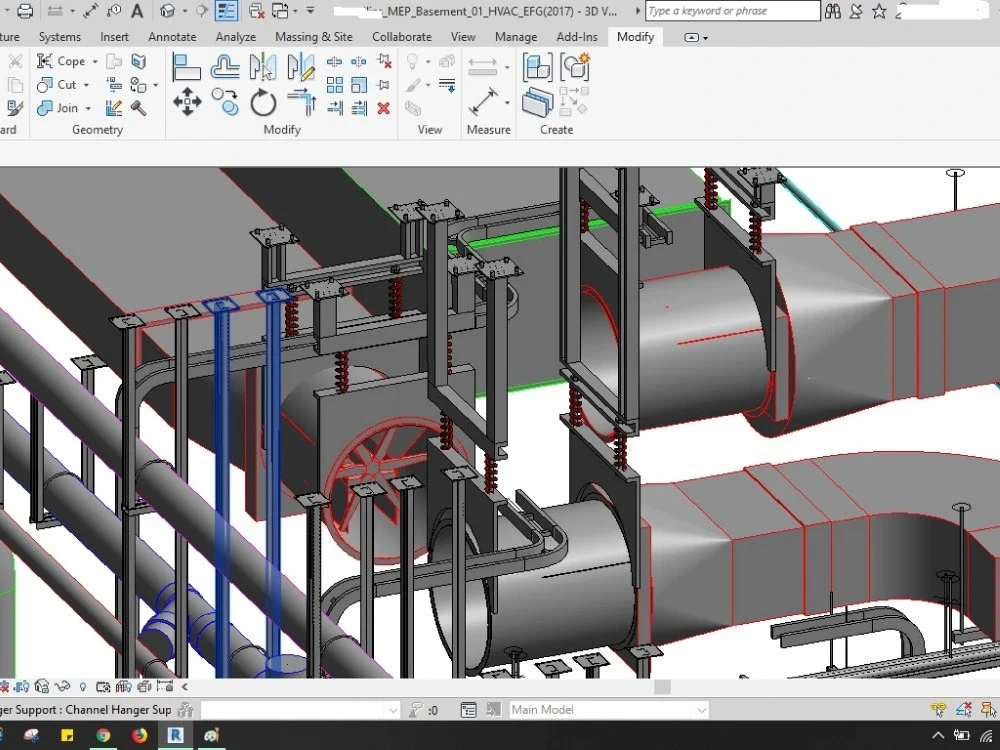Viewport: 1000px width, 750px height.
Task: Open Customize Quick Access Toolbar dropdown
Action: 310,11
